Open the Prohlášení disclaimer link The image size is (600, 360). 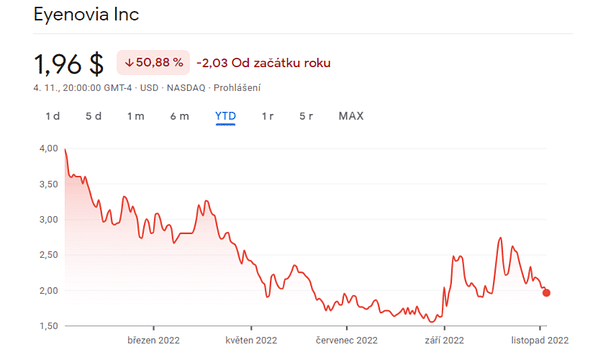click(237, 88)
